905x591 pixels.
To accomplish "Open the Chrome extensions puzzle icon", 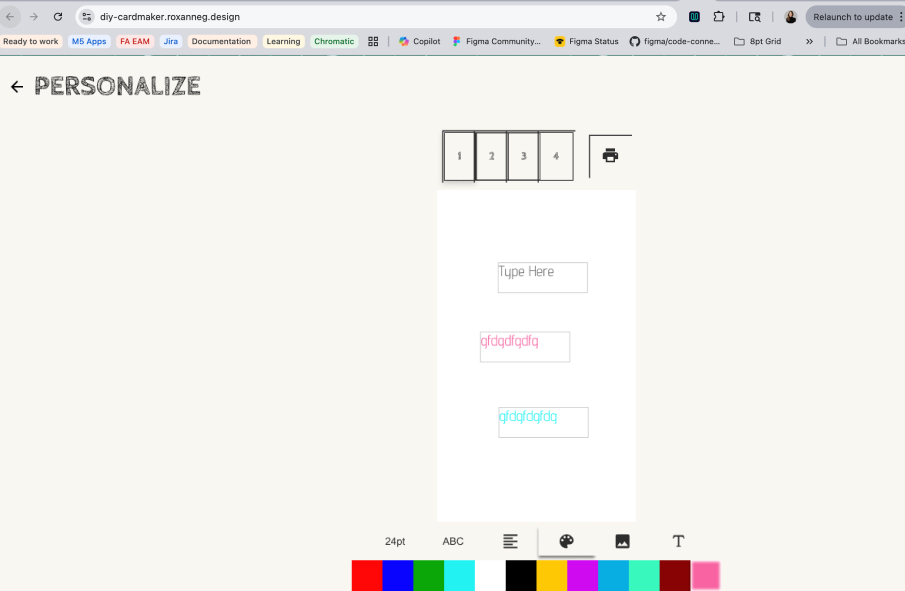I will (x=719, y=16).
